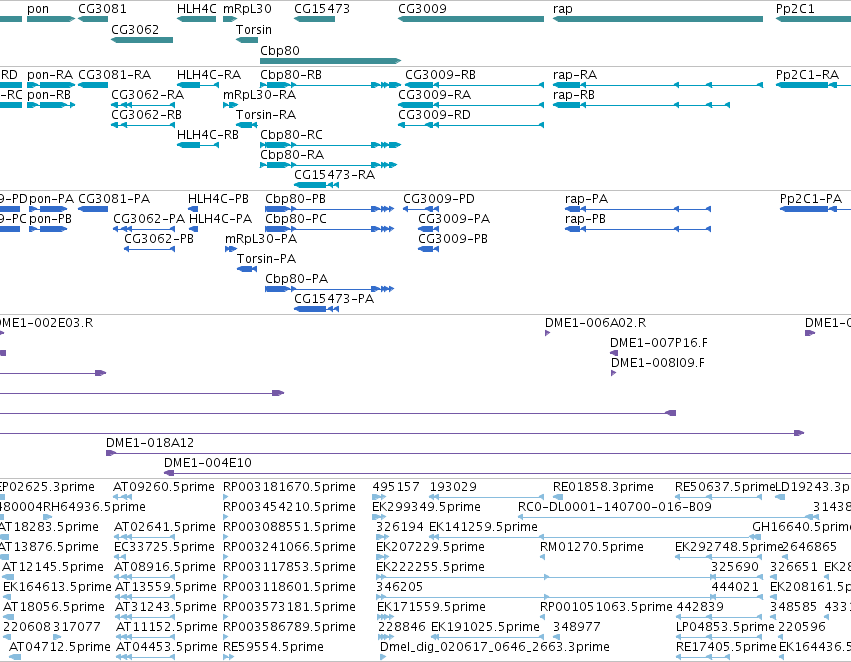Click the DME1-004E10 BAC label
The image size is (851, 662).
click(x=208, y=462)
